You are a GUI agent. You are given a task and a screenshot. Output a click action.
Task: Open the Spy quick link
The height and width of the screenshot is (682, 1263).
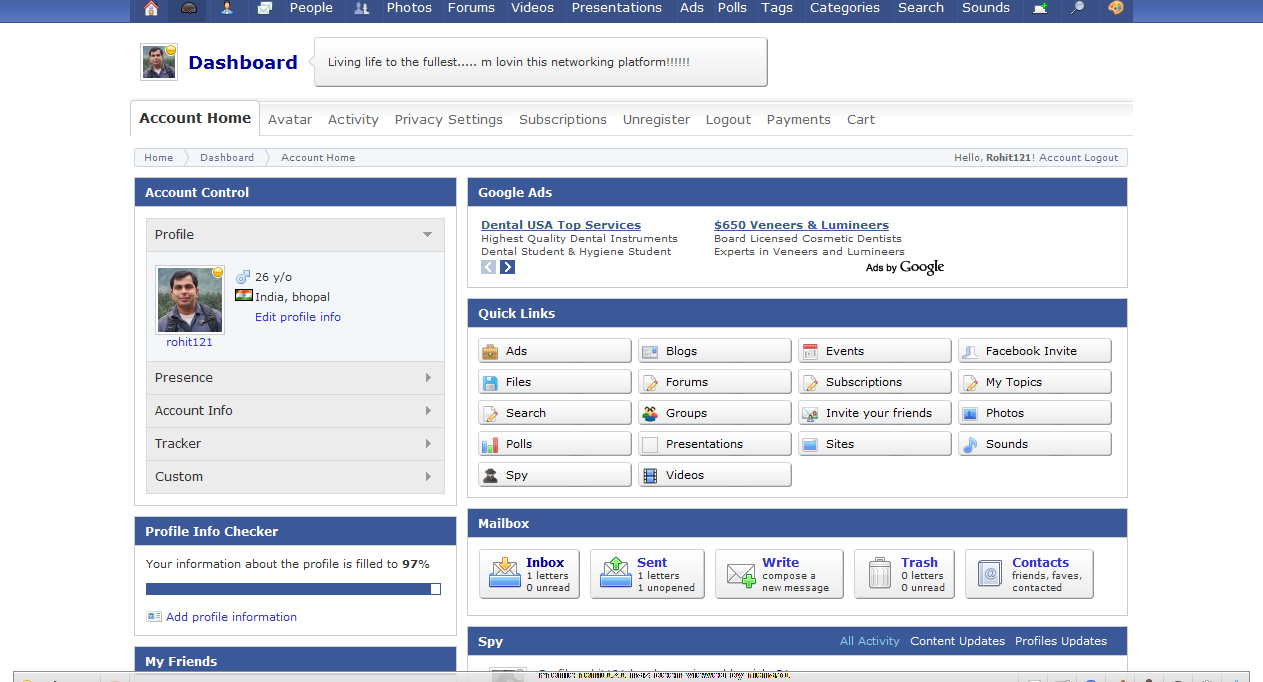coord(554,475)
